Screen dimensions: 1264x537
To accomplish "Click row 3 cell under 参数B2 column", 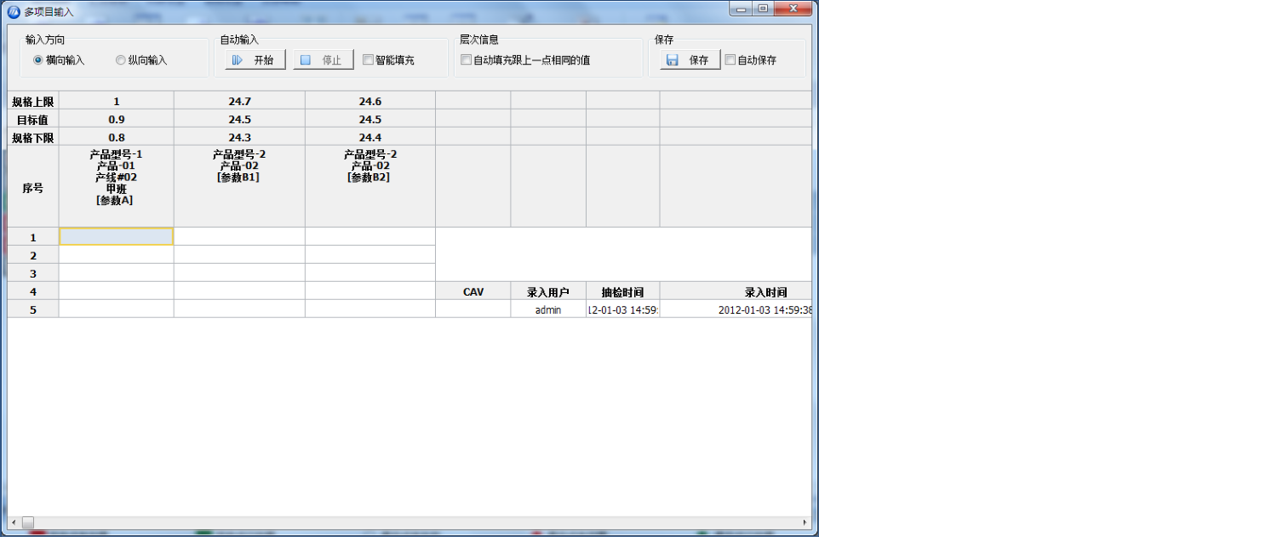I will (370, 273).
